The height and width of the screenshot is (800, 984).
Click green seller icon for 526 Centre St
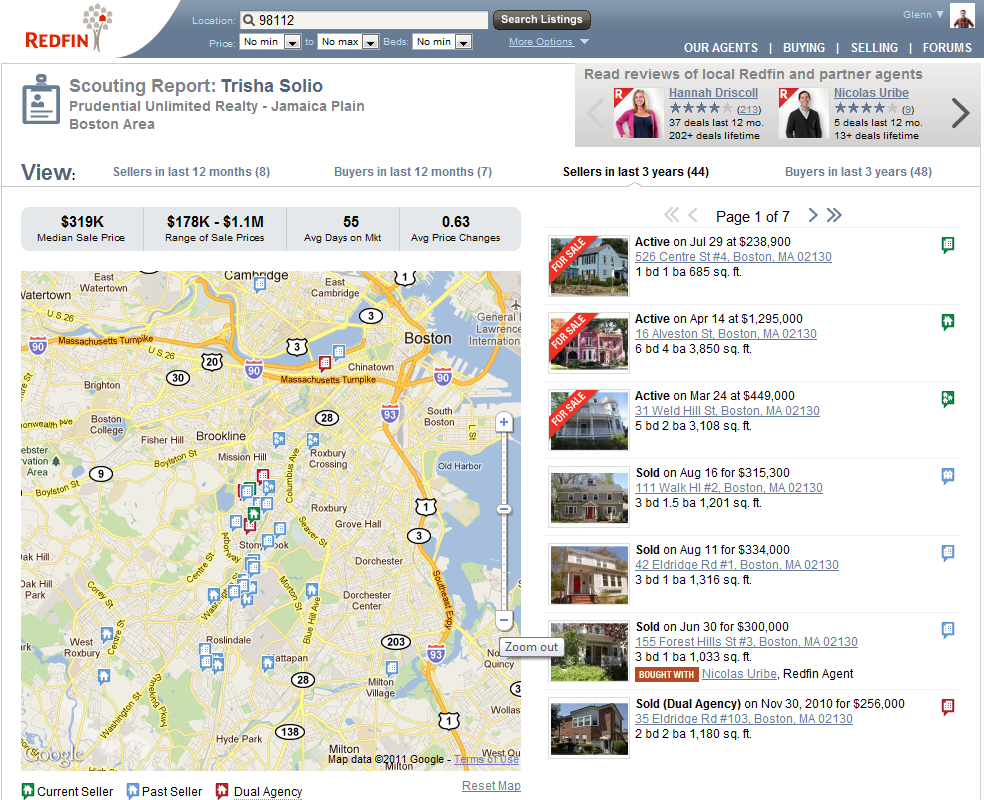tap(948, 245)
